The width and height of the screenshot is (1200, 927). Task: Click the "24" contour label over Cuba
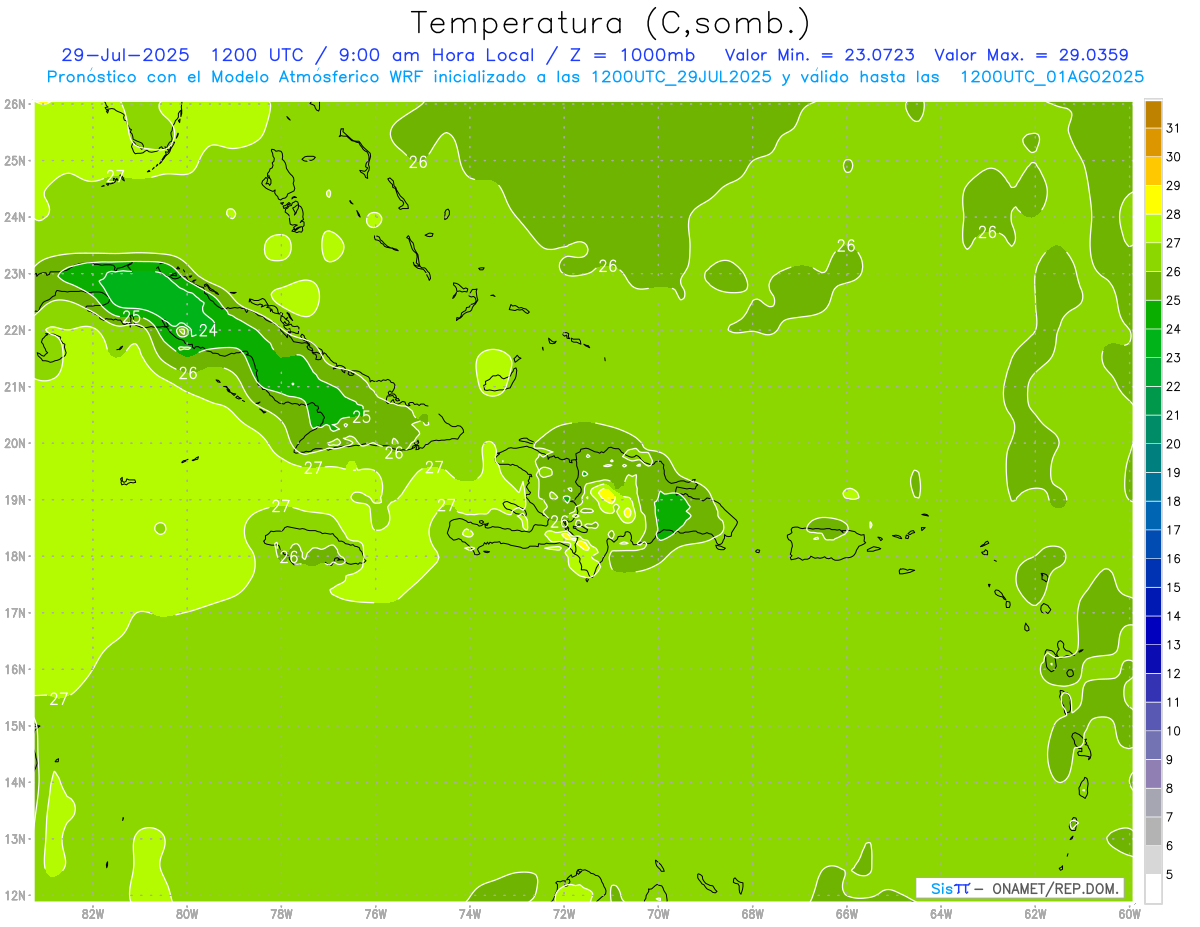click(208, 331)
